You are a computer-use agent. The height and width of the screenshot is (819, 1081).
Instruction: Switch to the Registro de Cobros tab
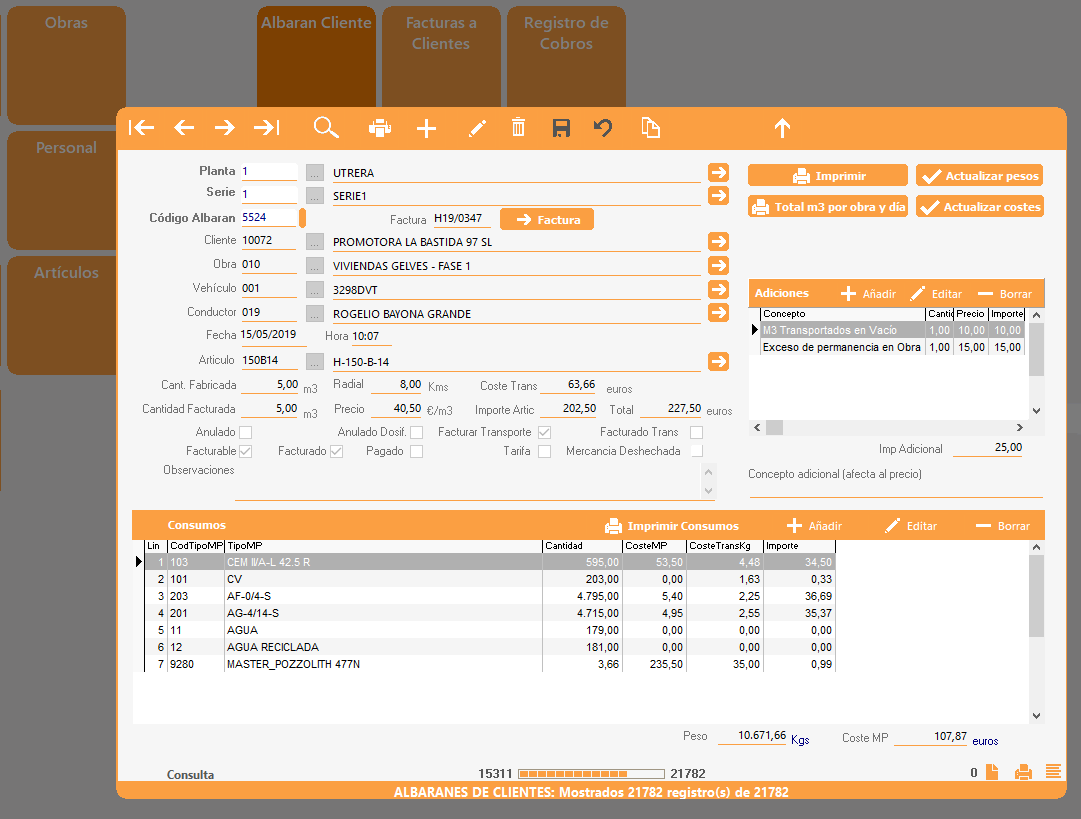click(566, 34)
